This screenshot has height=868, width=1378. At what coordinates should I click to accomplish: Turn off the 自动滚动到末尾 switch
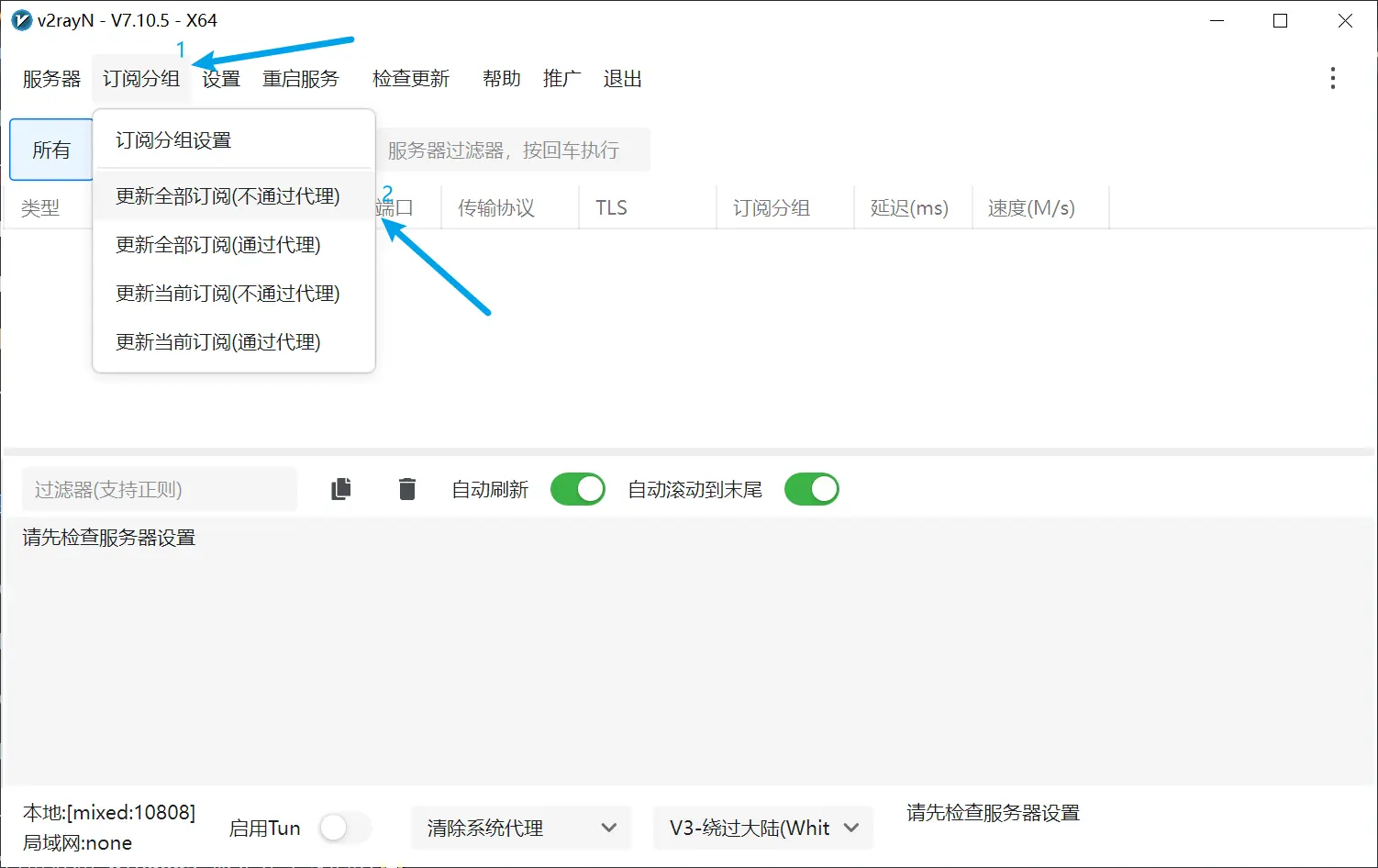click(812, 489)
